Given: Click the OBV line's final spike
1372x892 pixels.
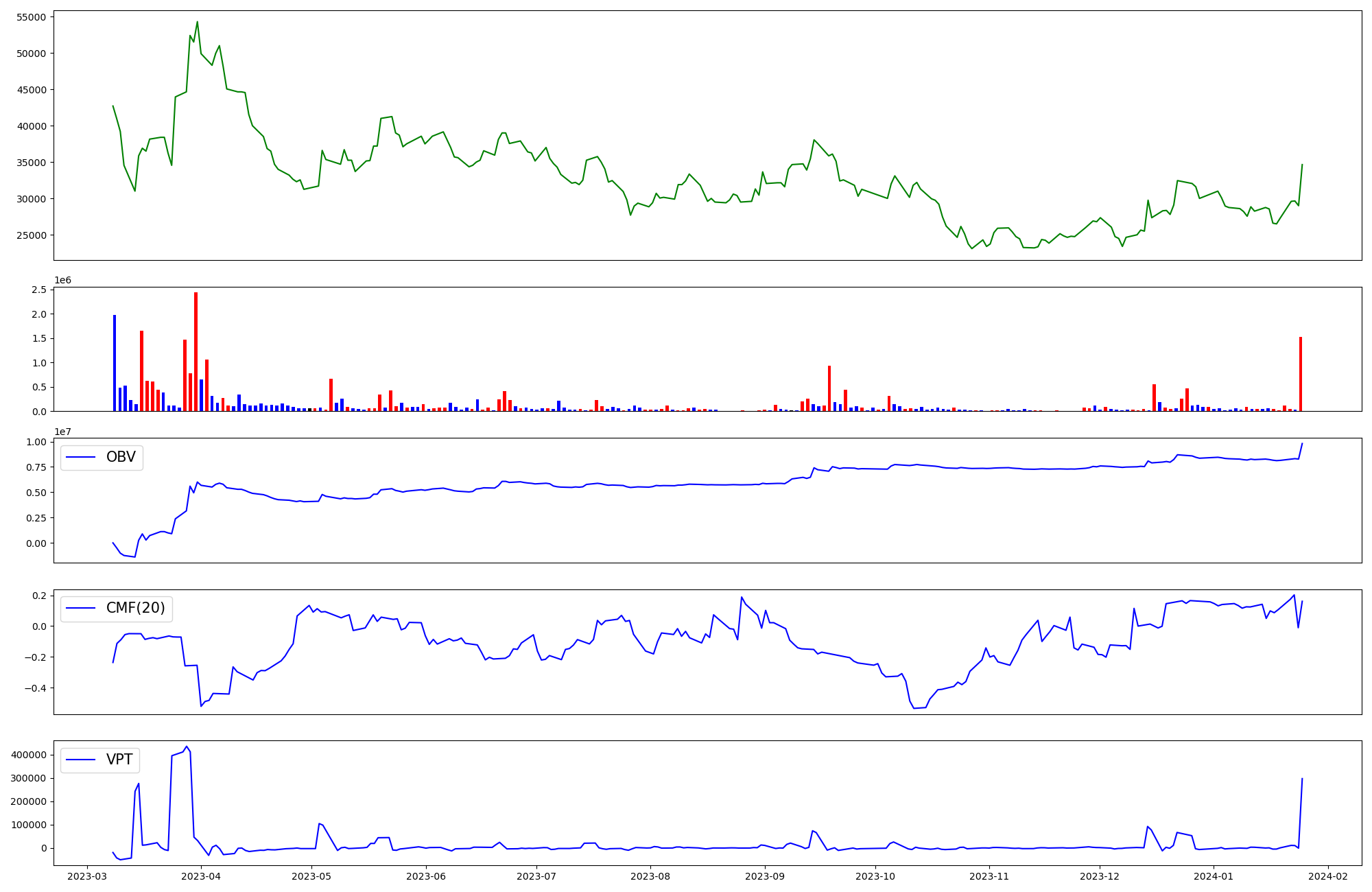Looking at the screenshot, I should tap(1301, 444).
